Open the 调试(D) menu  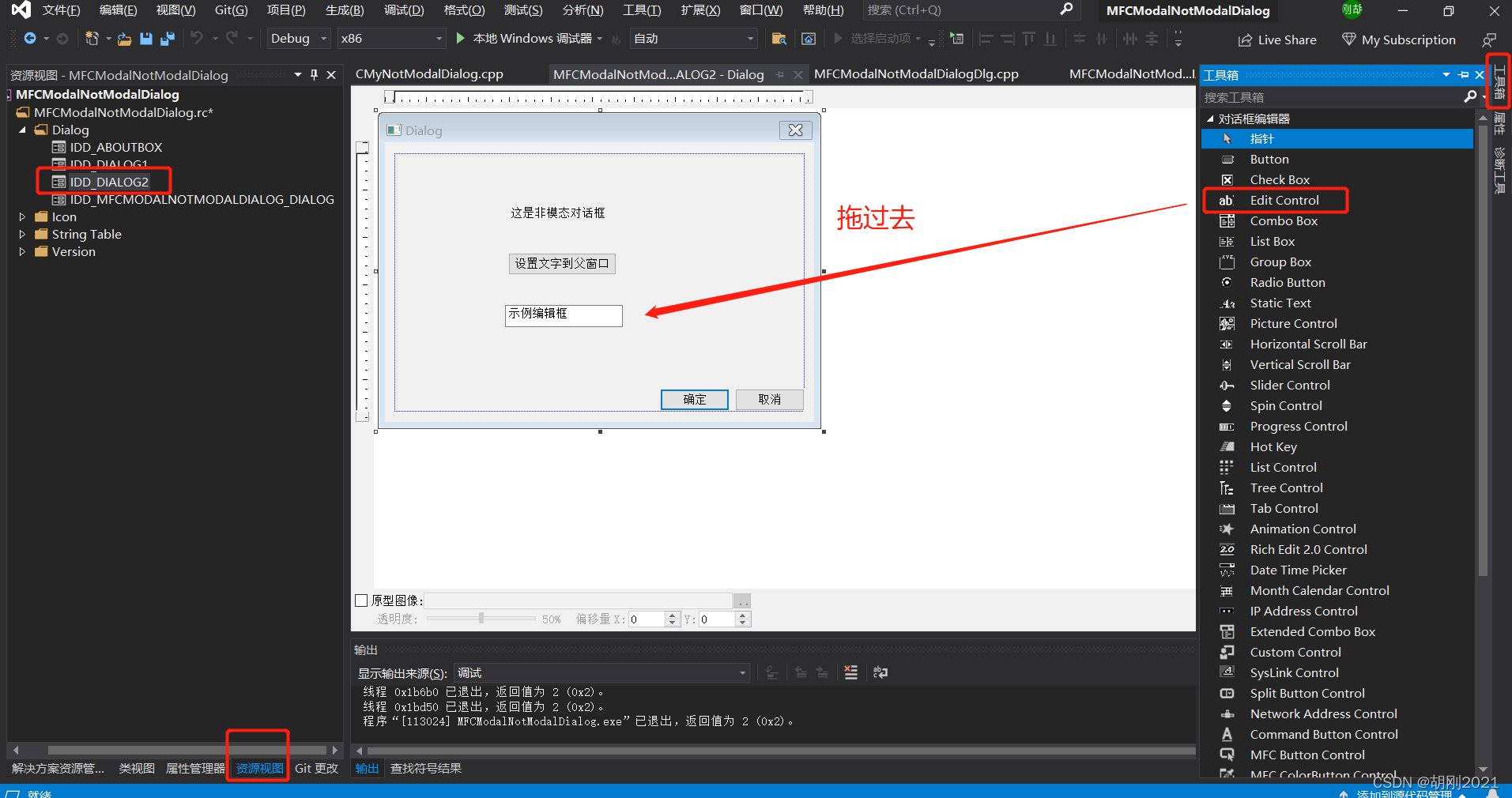click(403, 10)
